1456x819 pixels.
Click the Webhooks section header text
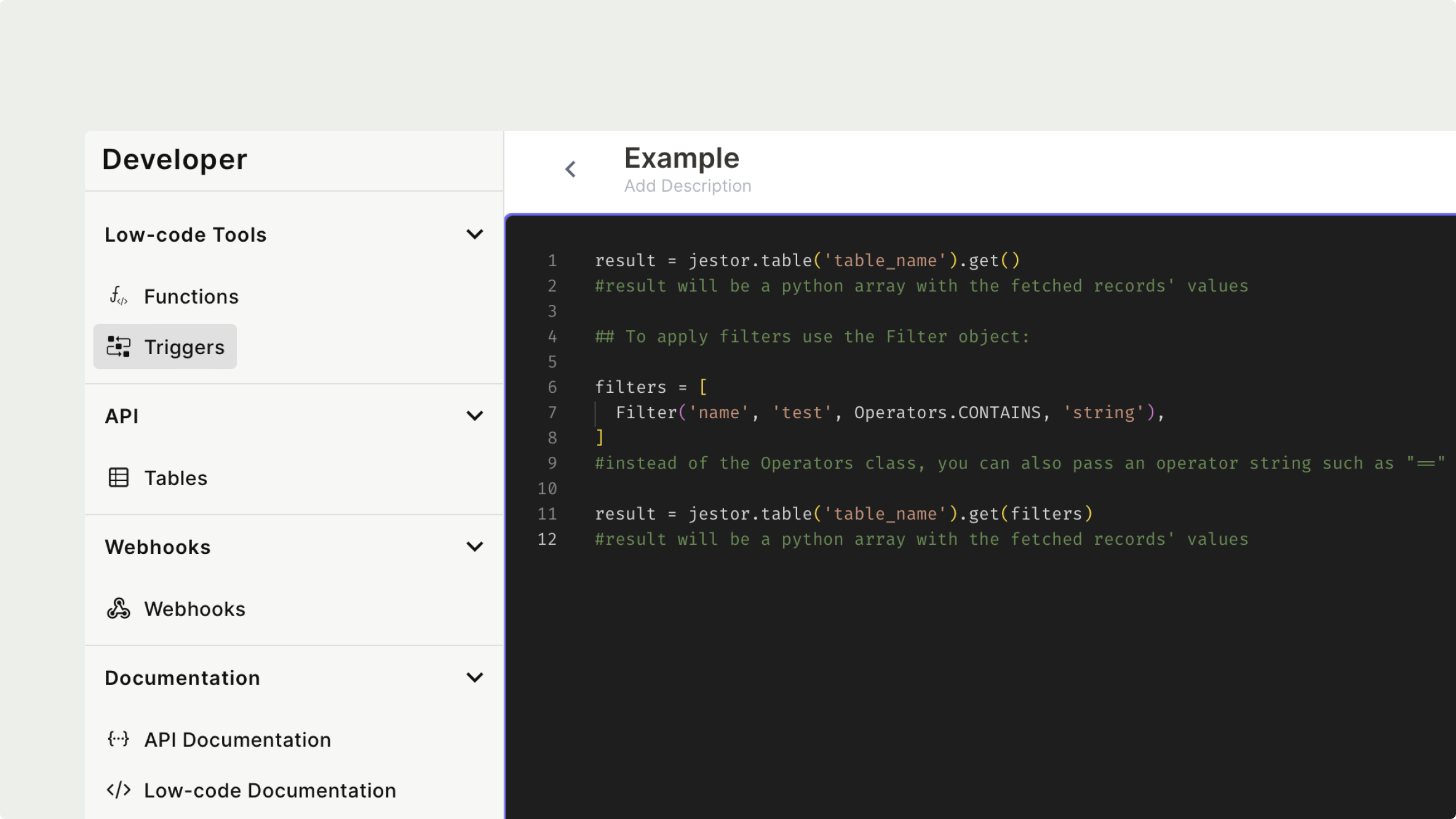[158, 547]
